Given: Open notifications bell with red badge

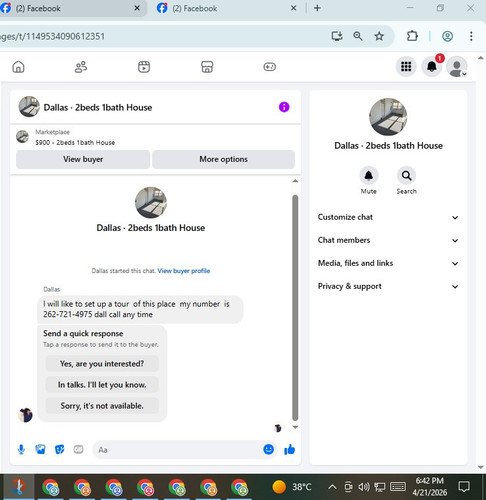Looking at the screenshot, I should click(432, 66).
